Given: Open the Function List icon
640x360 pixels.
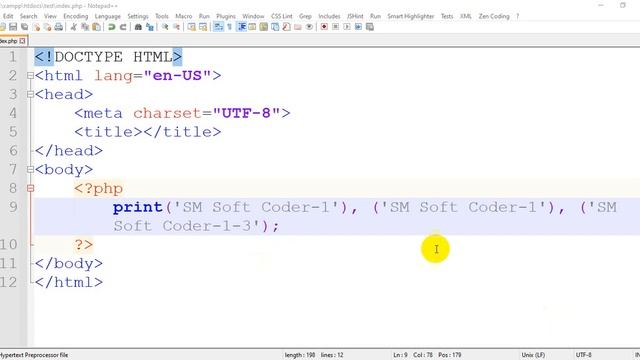Looking at the screenshot, I should [x=287, y=27].
